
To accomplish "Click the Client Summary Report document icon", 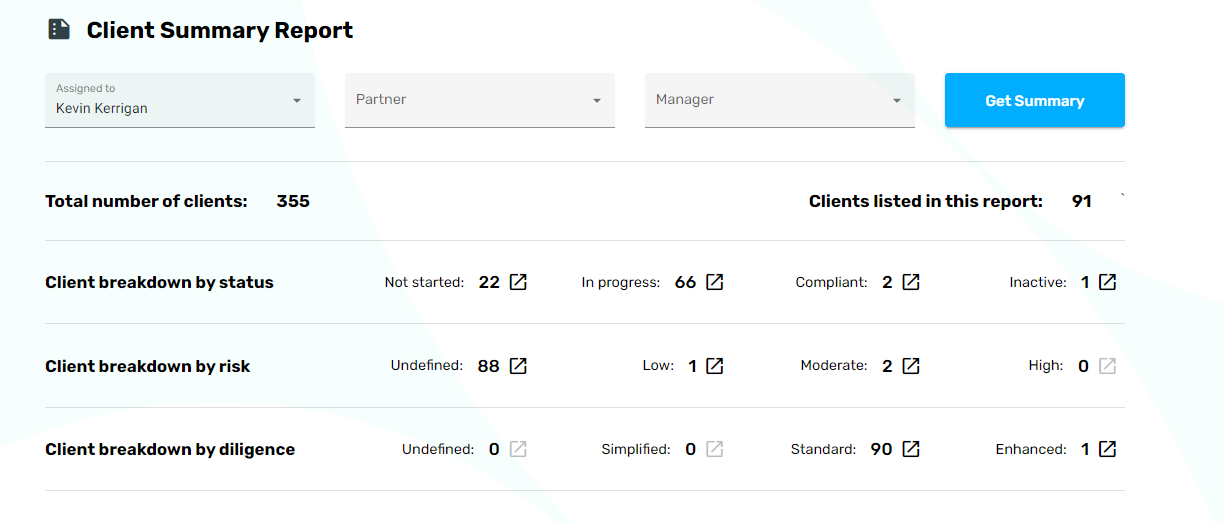I will click(x=59, y=30).
